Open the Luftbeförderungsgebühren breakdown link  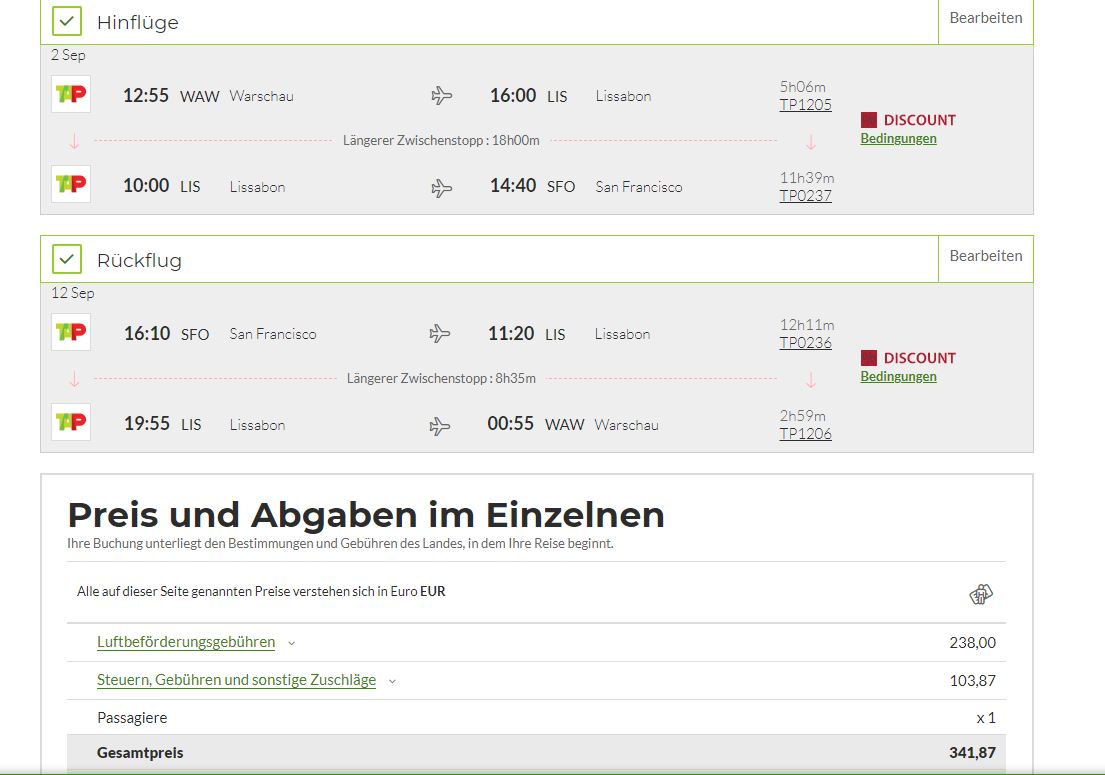tap(186, 642)
